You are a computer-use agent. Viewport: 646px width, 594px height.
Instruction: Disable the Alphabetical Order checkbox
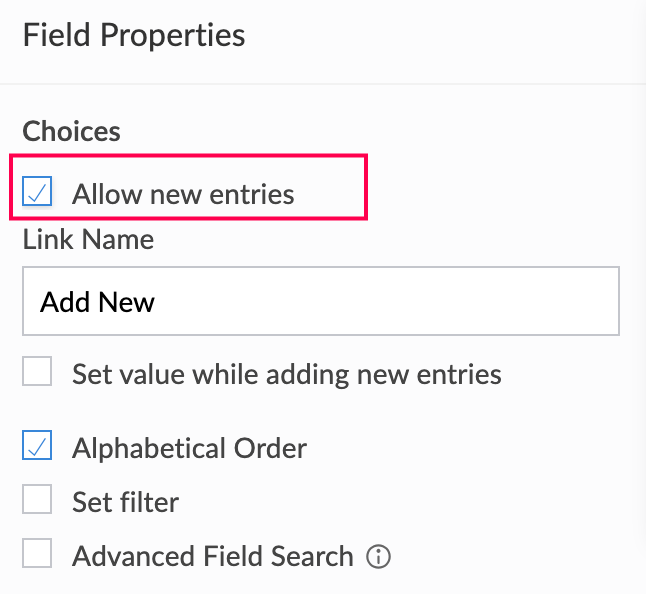click(x=37, y=447)
